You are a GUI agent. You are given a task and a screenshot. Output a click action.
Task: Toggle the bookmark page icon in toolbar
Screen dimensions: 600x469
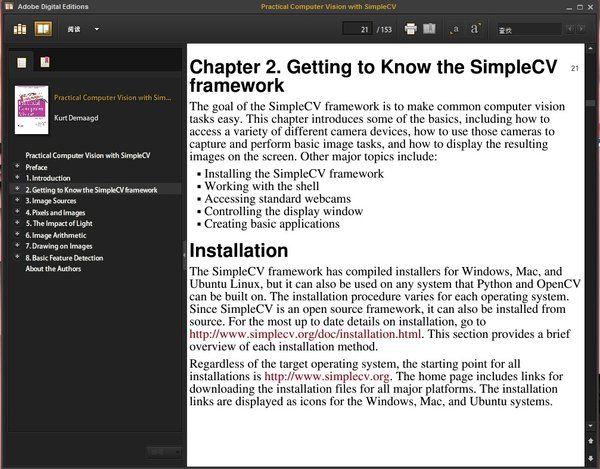429,29
